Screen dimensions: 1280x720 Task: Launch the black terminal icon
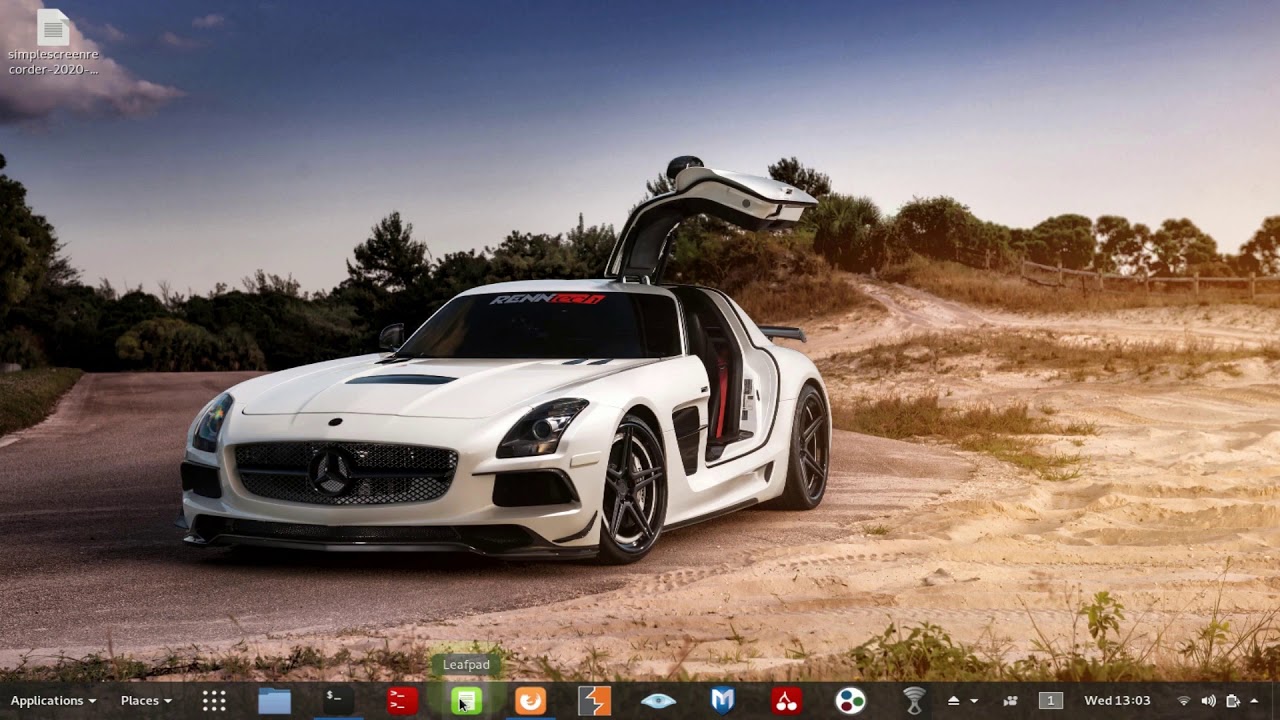[338, 701]
